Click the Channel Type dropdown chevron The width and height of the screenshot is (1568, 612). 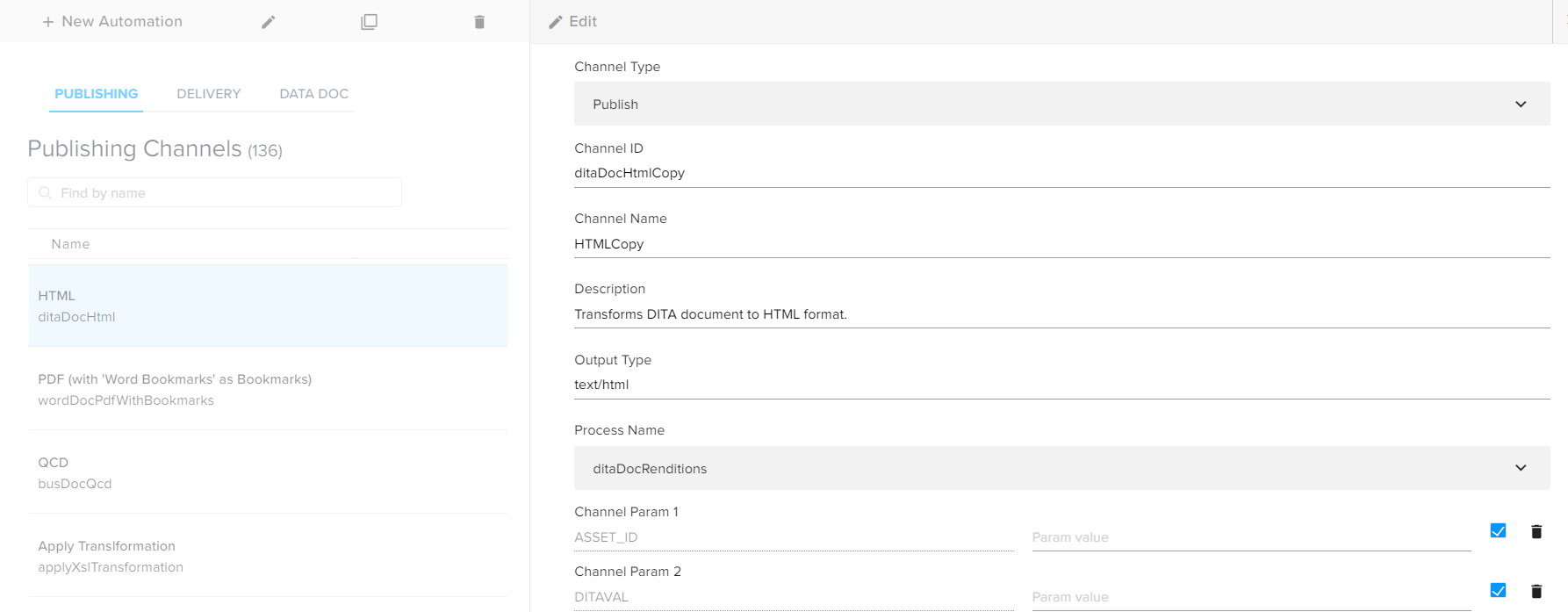1521,104
